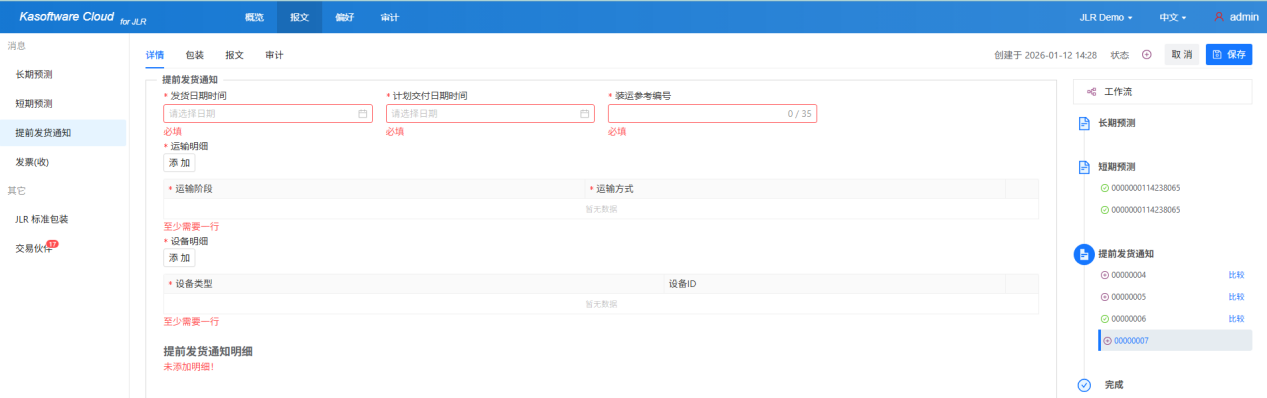Click the blue 提前发货通知 step icon
1267x398 pixels.
[x=1084, y=254]
